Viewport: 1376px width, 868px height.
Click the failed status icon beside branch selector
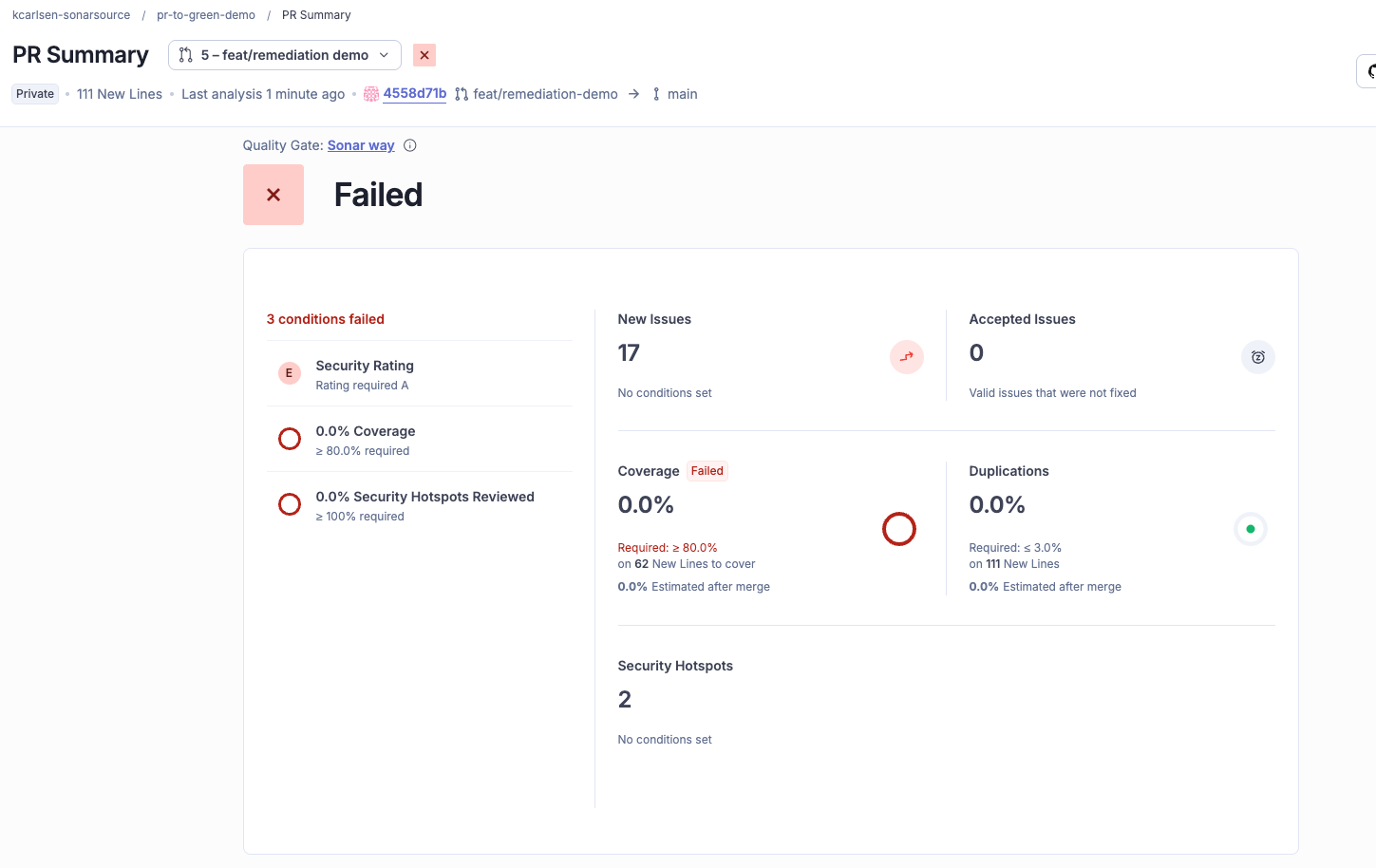click(424, 55)
